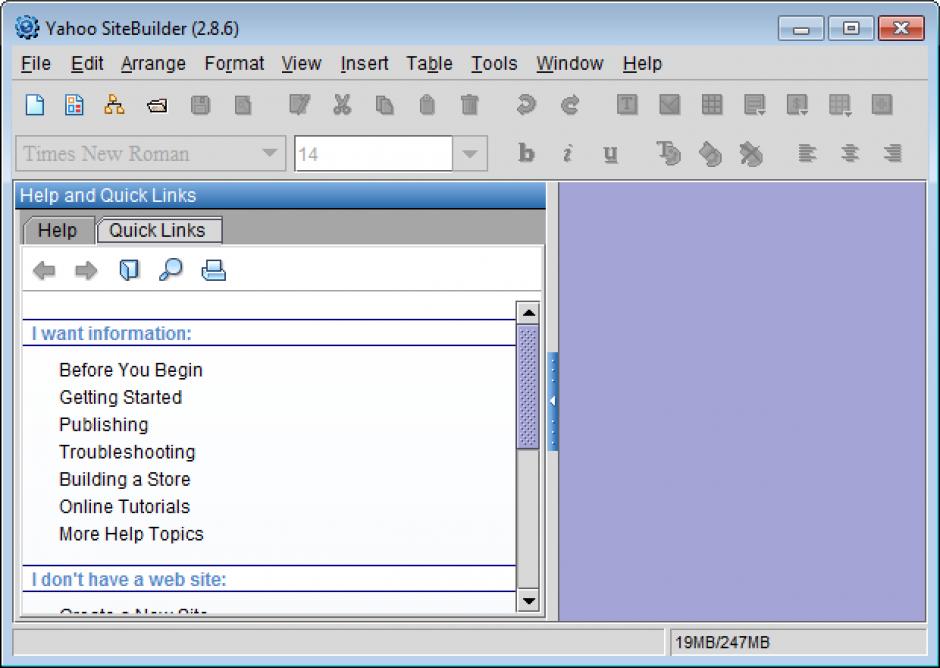Search Help with the magnifier icon
Image resolution: width=940 pixels, height=668 pixels.
[171, 270]
